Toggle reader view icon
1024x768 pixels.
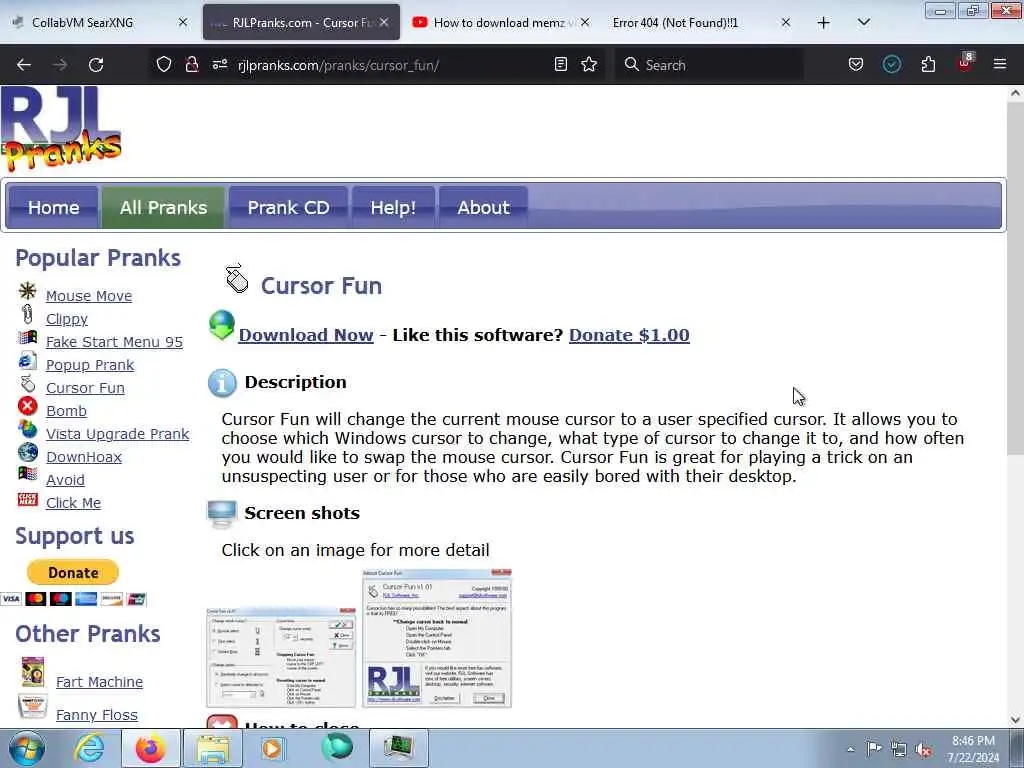click(x=560, y=64)
